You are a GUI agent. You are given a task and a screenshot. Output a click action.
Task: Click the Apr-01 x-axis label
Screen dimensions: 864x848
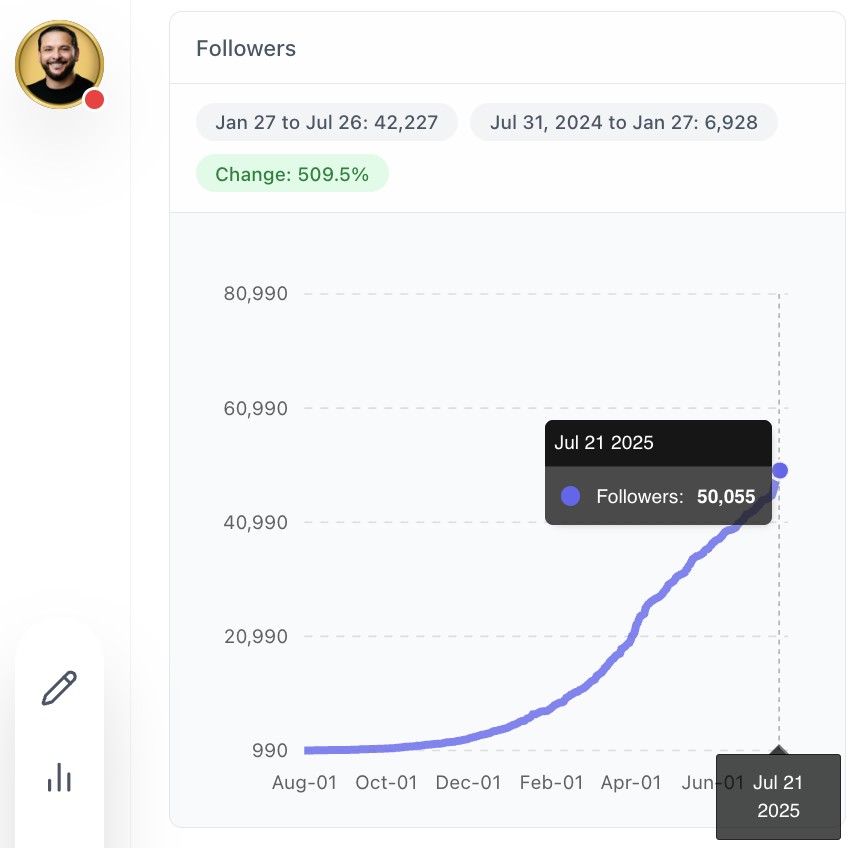631,782
